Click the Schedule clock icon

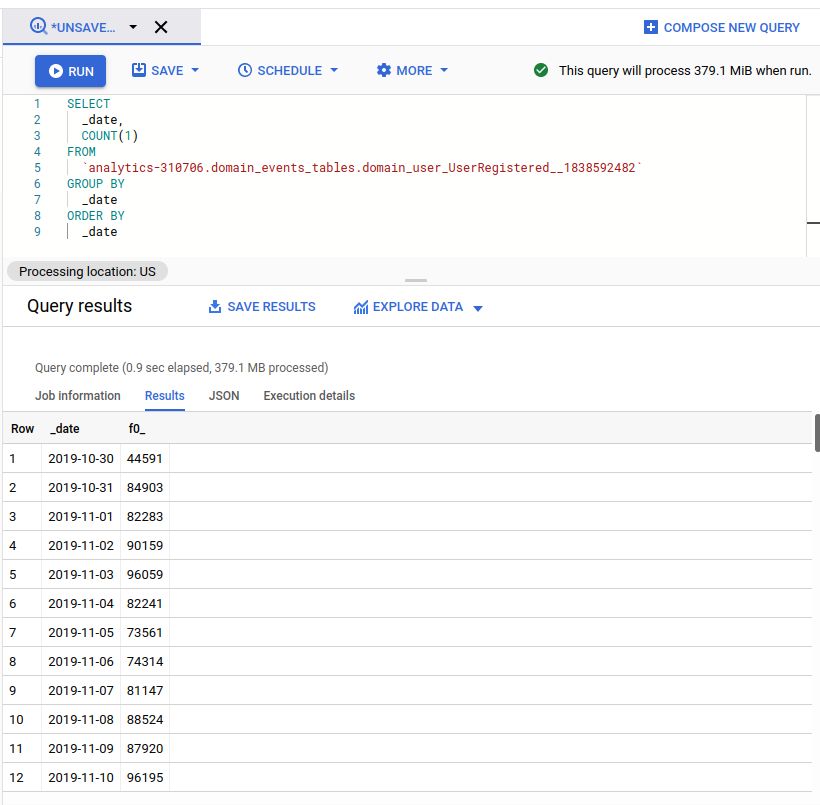pos(245,70)
